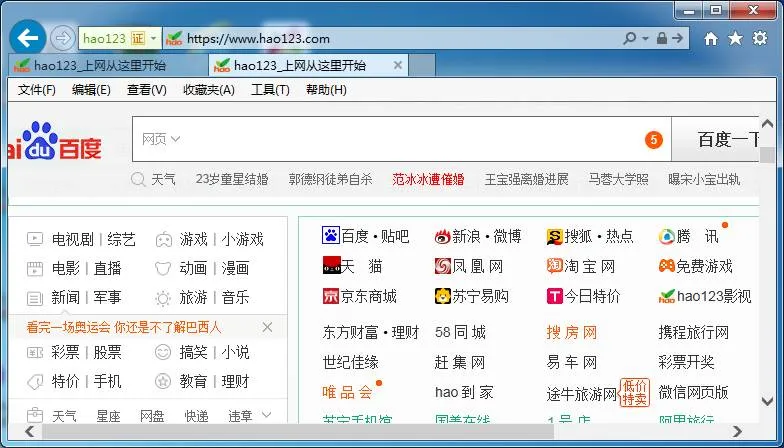
Task: Switch to the first hao123 tab
Action: tap(108, 66)
